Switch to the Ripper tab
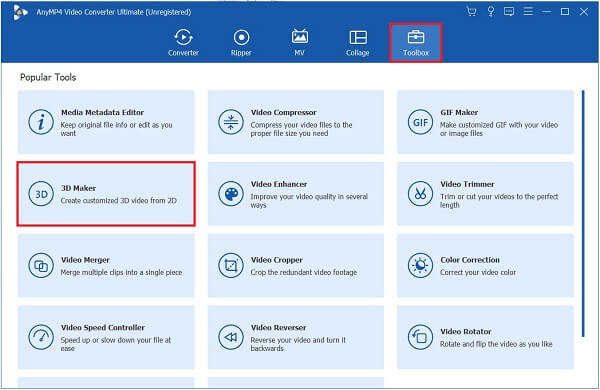The width and height of the screenshot is (600, 390). click(241, 42)
